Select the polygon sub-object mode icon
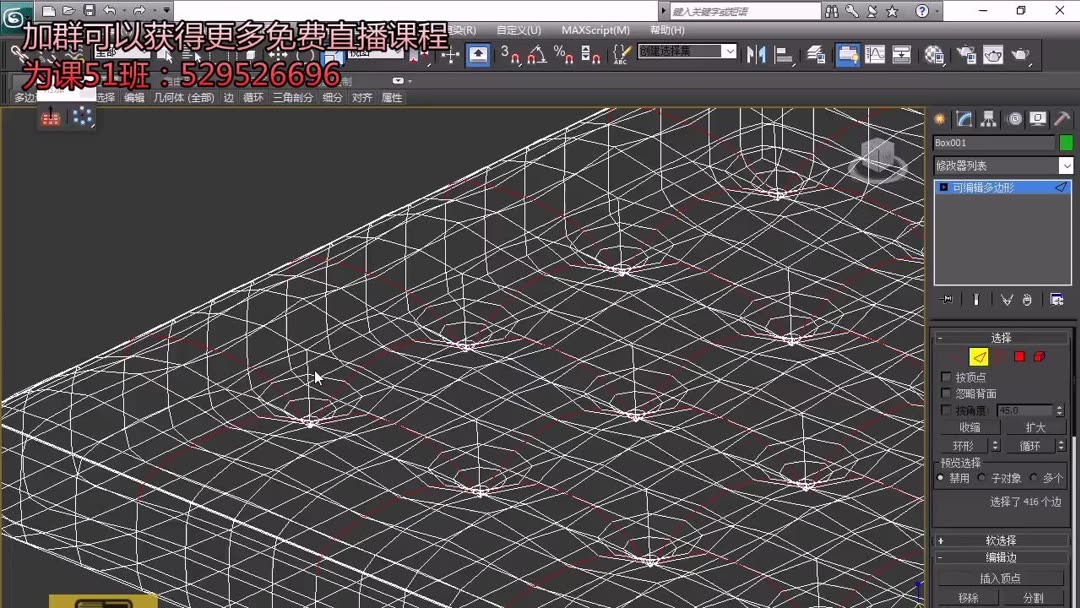Screen dimensions: 1080x608 [1021, 356]
